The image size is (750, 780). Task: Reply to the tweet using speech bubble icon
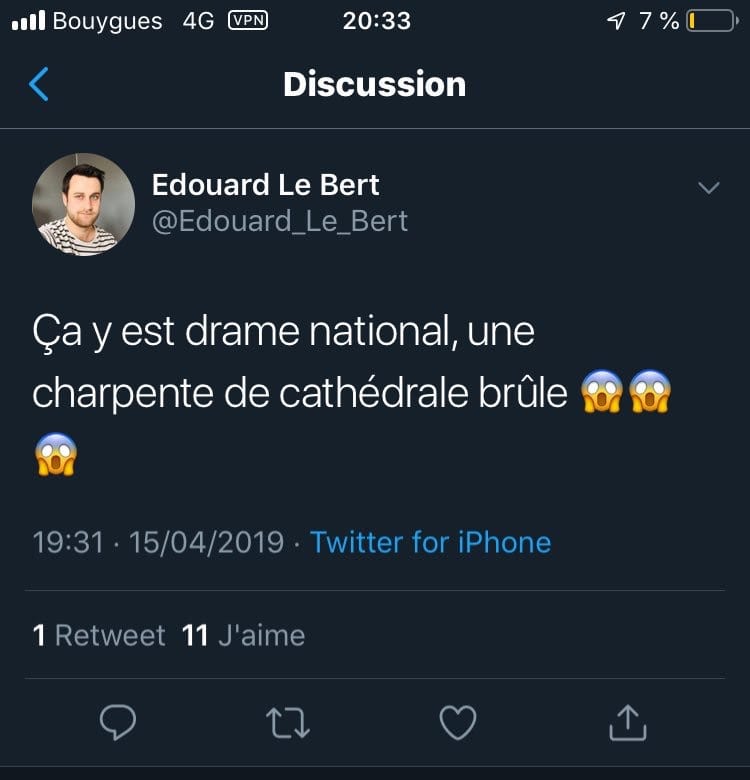[118, 722]
